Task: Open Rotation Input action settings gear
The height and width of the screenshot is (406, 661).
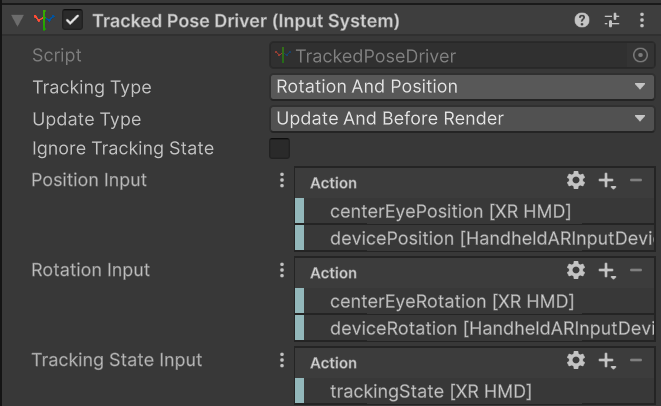Action: point(576,271)
